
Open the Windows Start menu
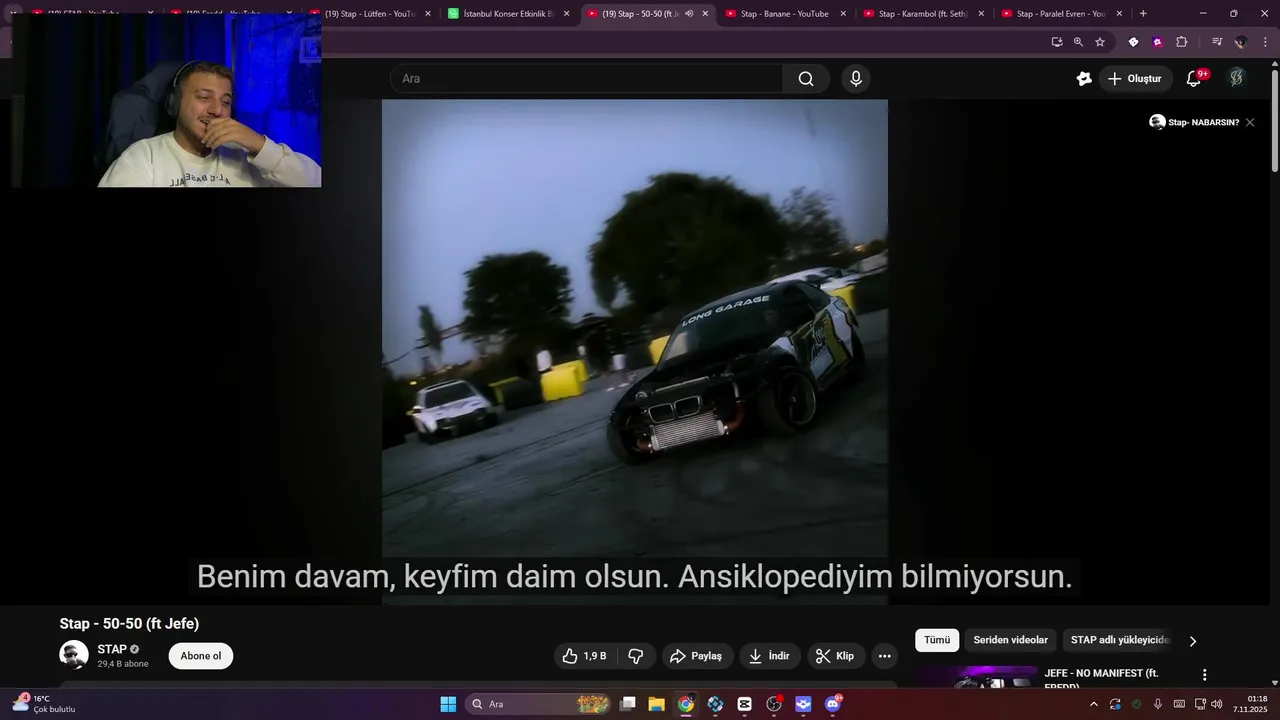448,704
